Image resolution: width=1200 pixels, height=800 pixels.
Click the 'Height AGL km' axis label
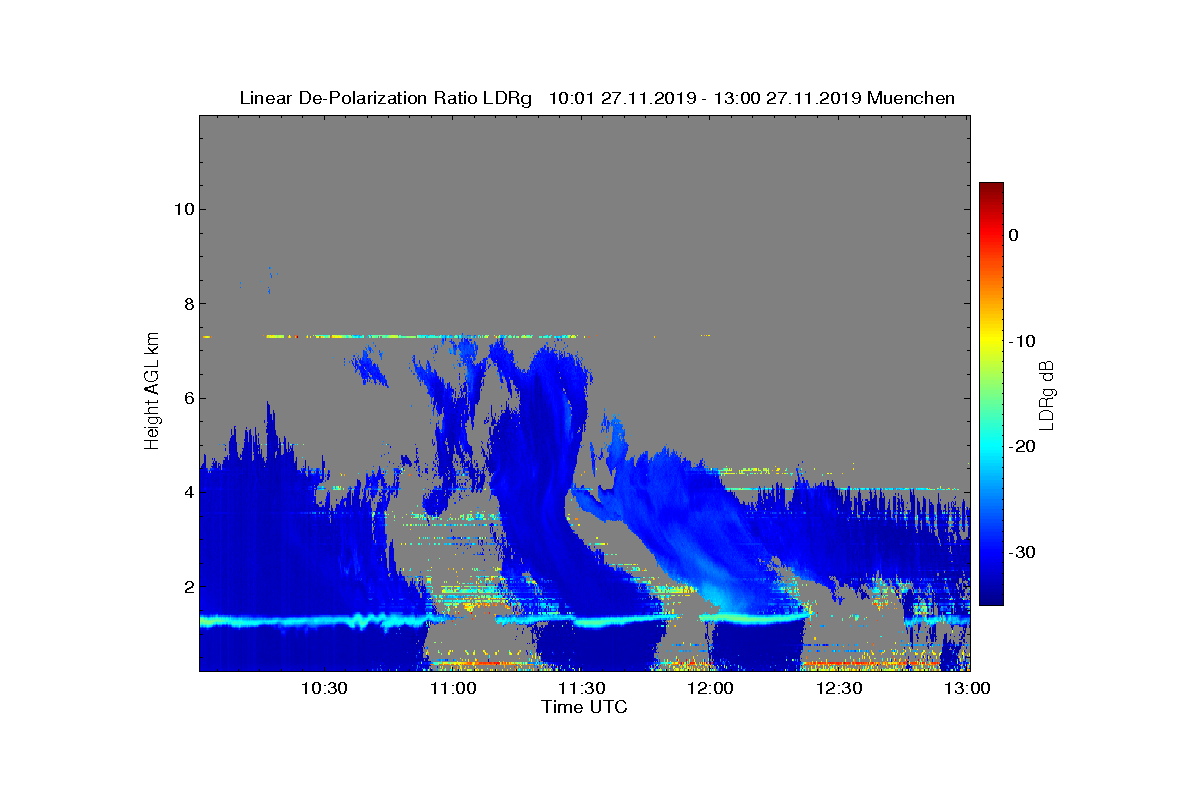point(152,393)
